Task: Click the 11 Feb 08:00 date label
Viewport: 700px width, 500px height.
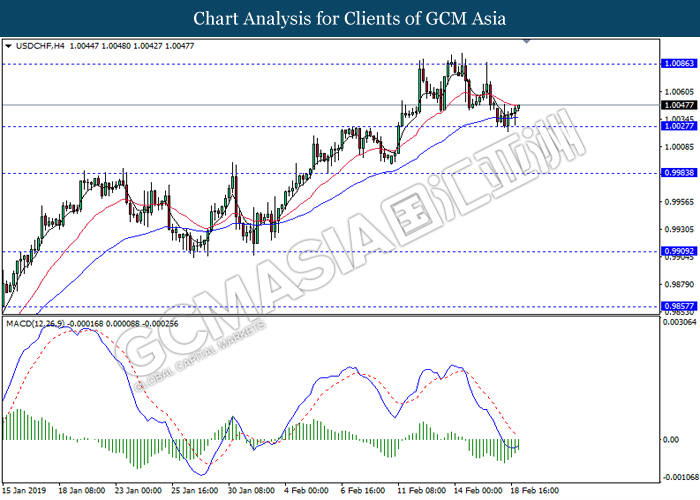Action: tap(421, 491)
